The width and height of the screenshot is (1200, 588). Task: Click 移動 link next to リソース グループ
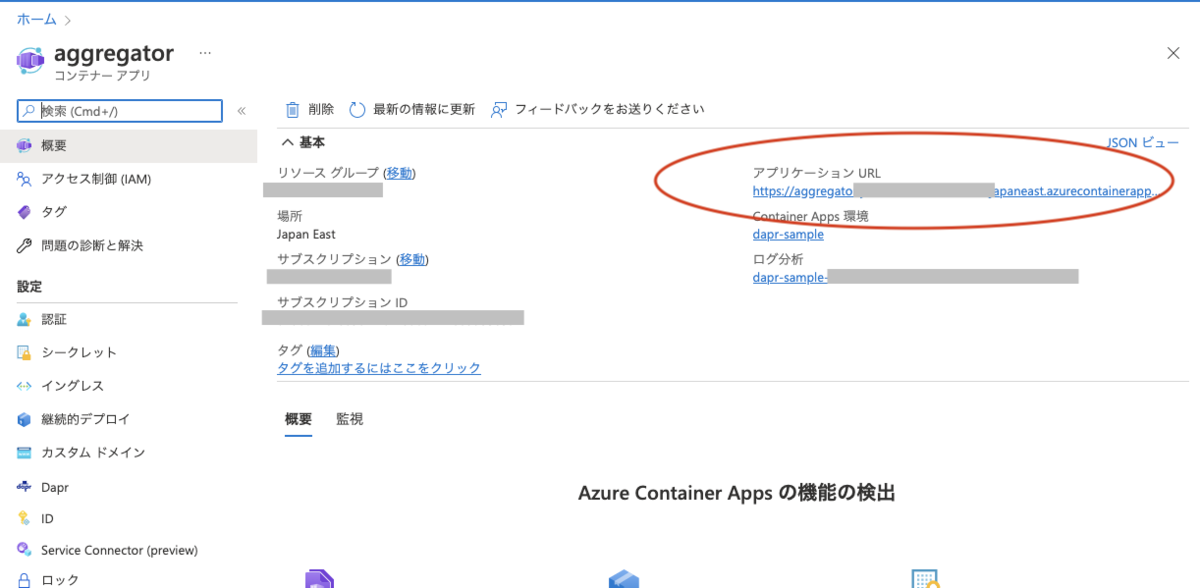coord(399,173)
